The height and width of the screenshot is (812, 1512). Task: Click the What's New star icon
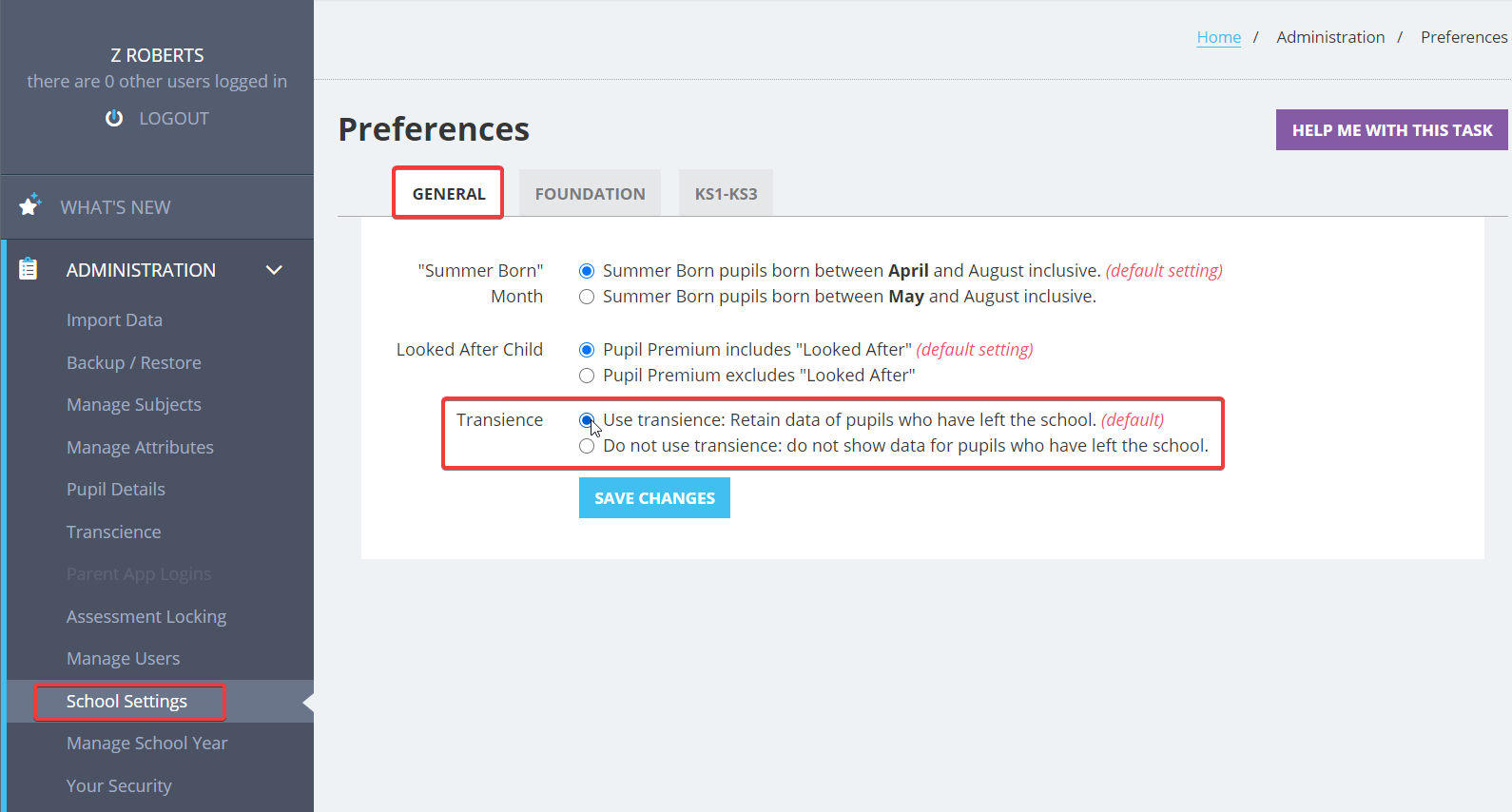30,204
